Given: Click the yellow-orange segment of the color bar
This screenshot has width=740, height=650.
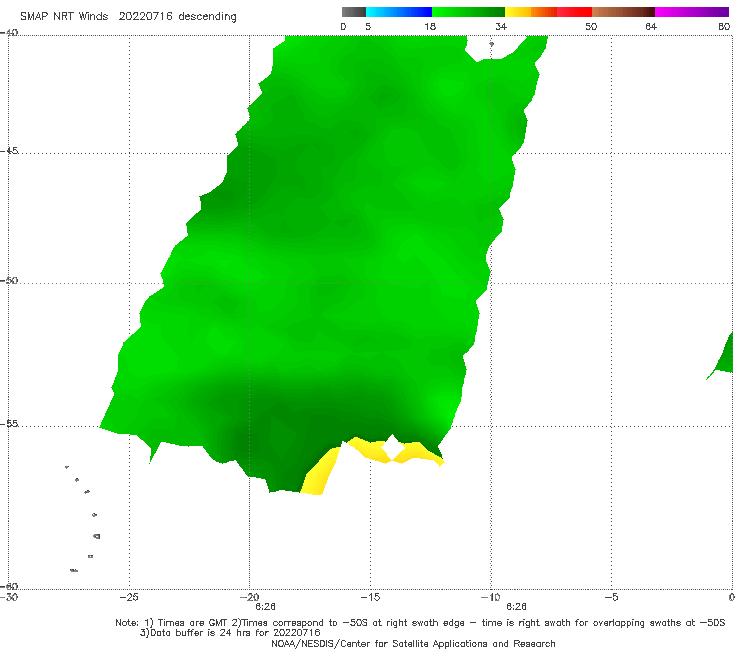Looking at the screenshot, I should coord(530,12).
